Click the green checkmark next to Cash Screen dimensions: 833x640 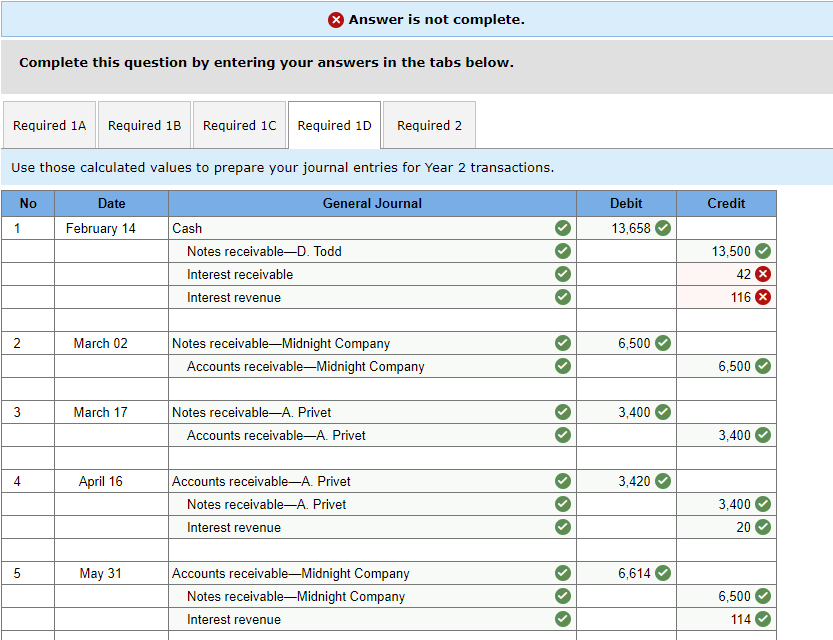click(562, 228)
